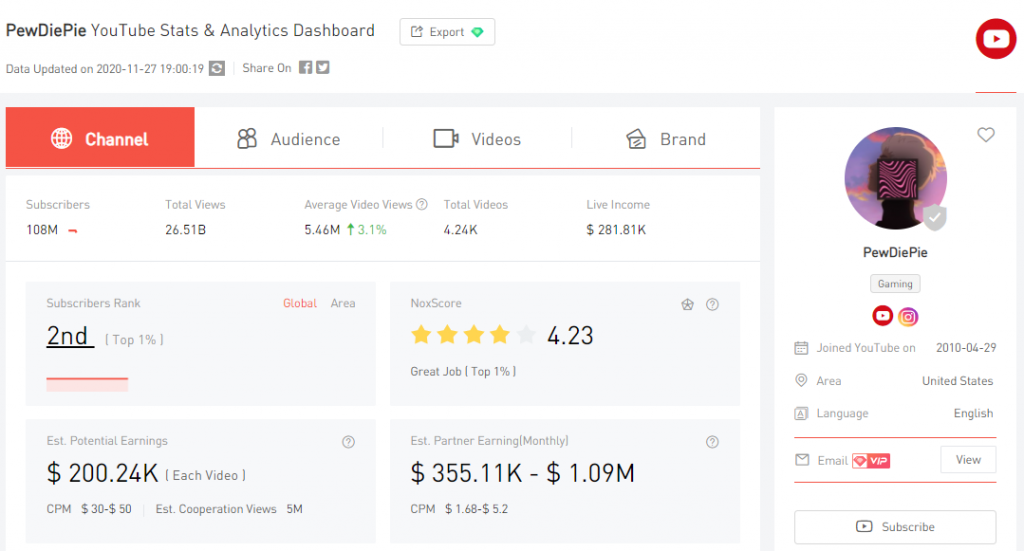
Task: Click the language icon beside Language
Action: (x=801, y=413)
